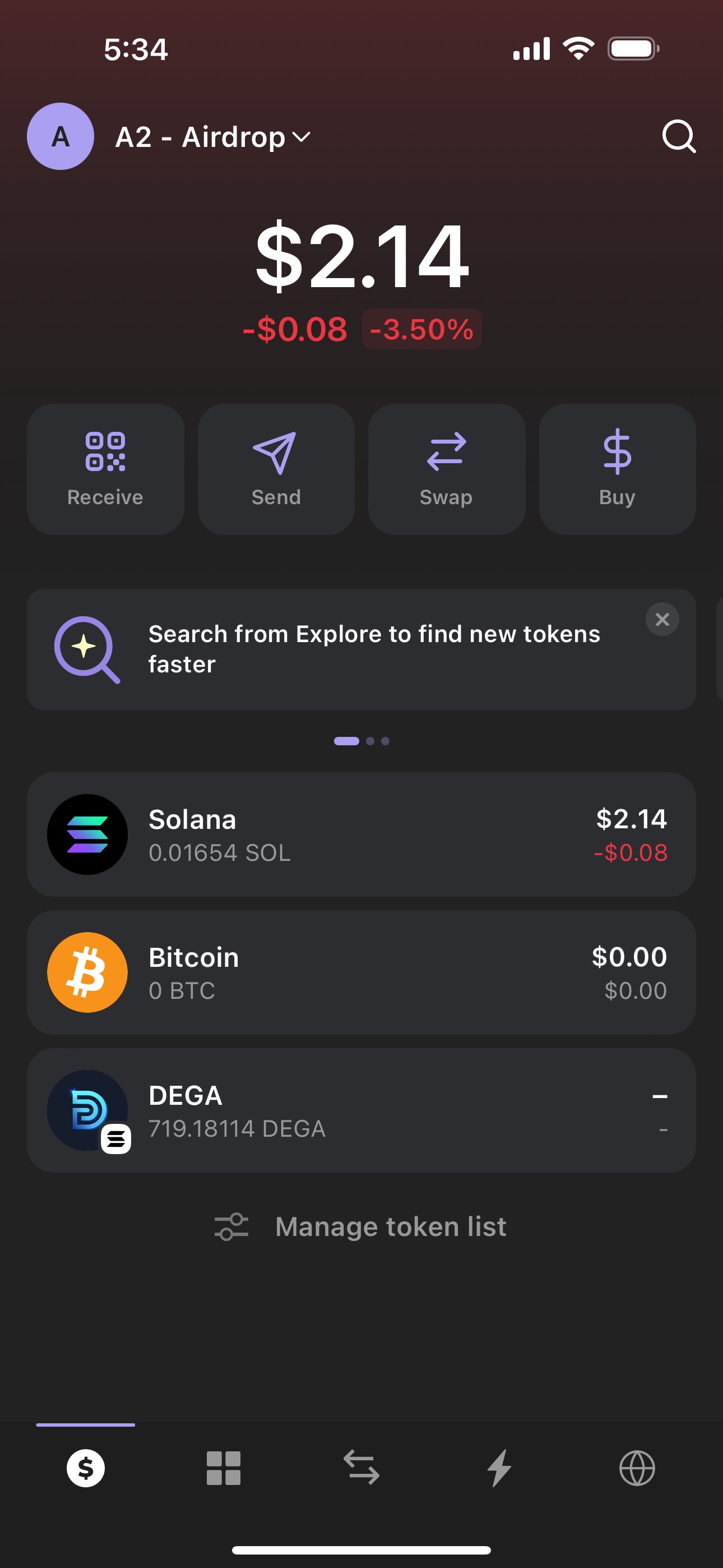Select the DEGA token row
The width and height of the screenshot is (723, 1568).
(x=361, y=1110)
